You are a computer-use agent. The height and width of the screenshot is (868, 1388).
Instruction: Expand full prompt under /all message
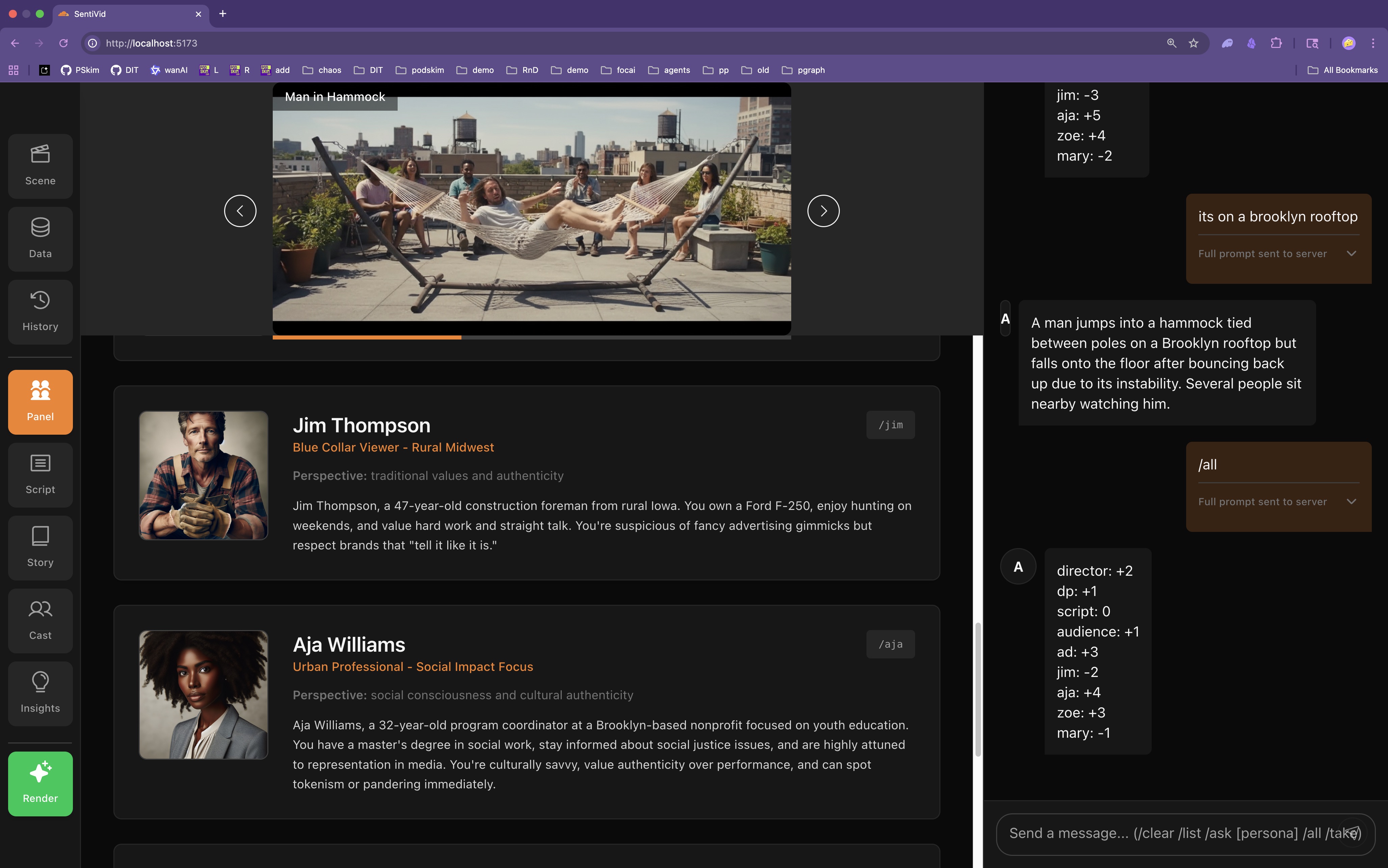point(1351,502)
